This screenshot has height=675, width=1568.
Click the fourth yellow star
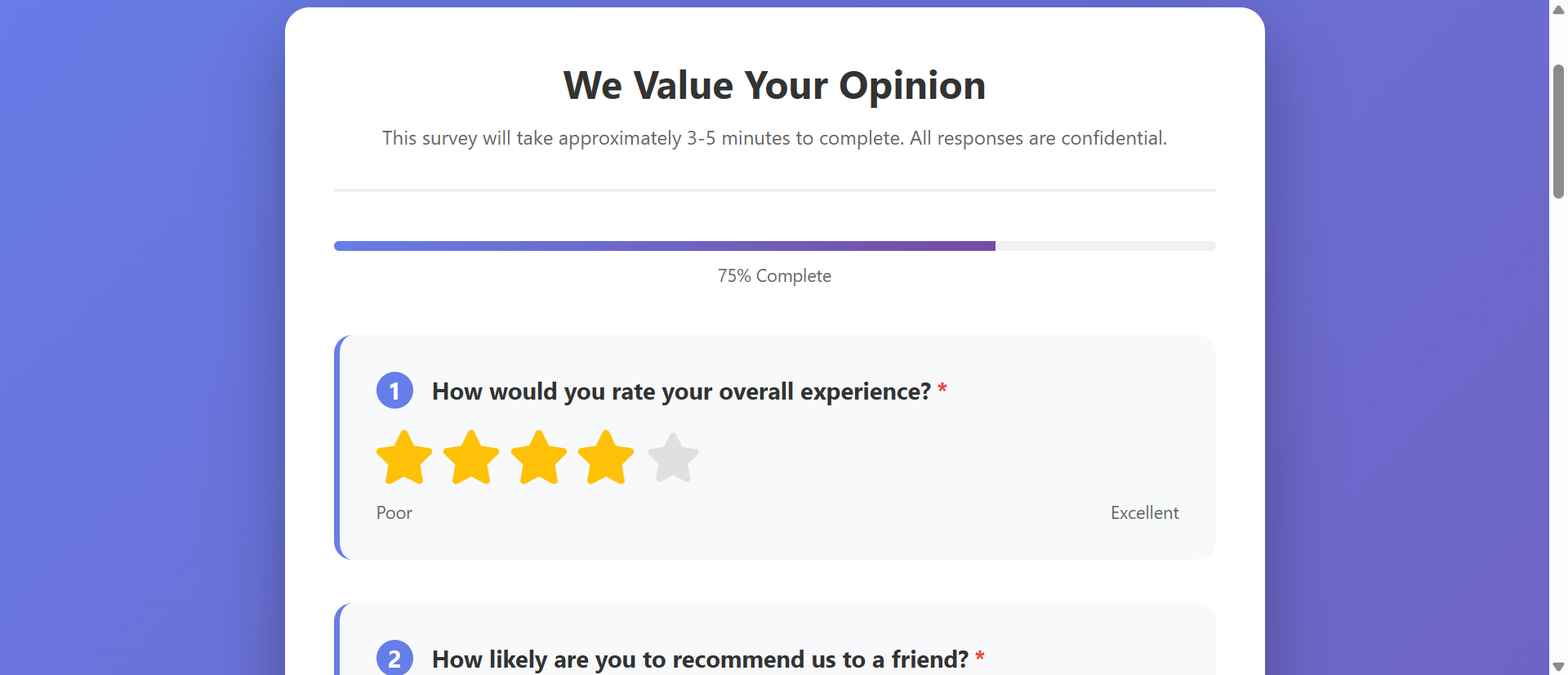point(606,458)
